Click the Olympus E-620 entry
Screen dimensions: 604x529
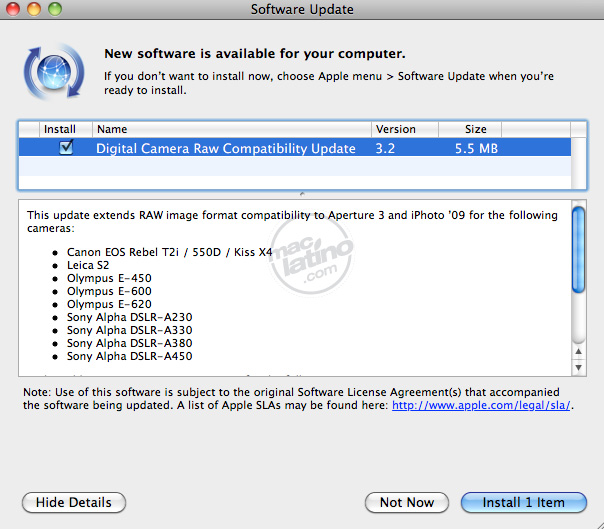(x=109, y=304)
